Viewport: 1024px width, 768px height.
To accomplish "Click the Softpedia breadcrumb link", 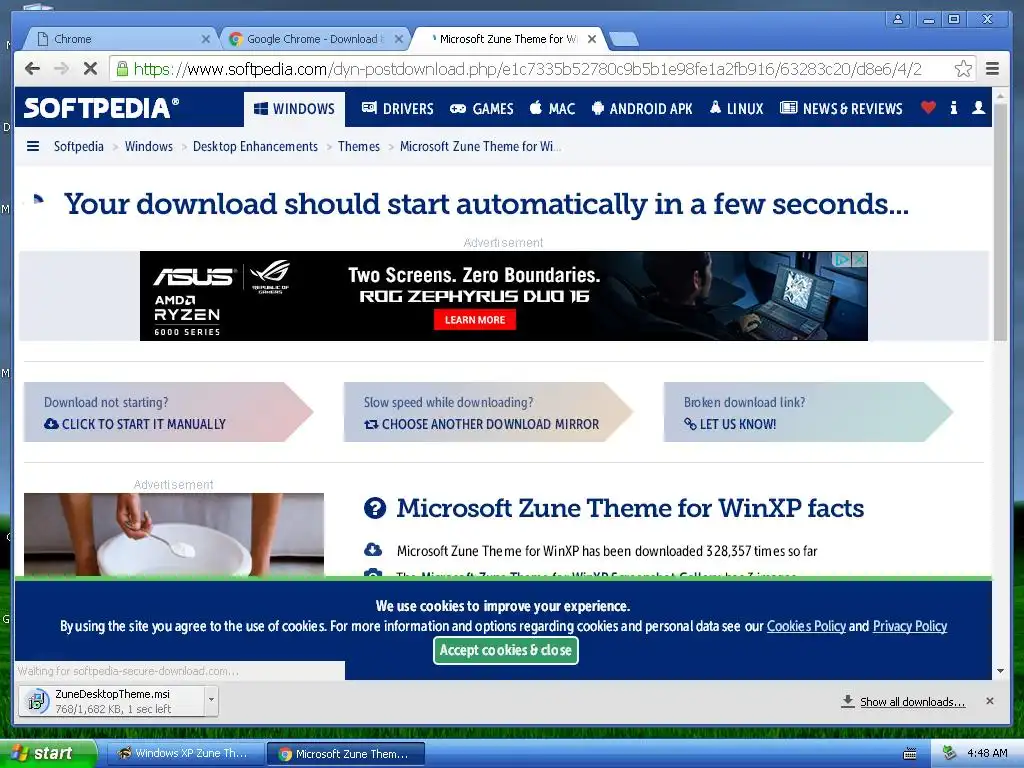I will (x=78, y=146).
